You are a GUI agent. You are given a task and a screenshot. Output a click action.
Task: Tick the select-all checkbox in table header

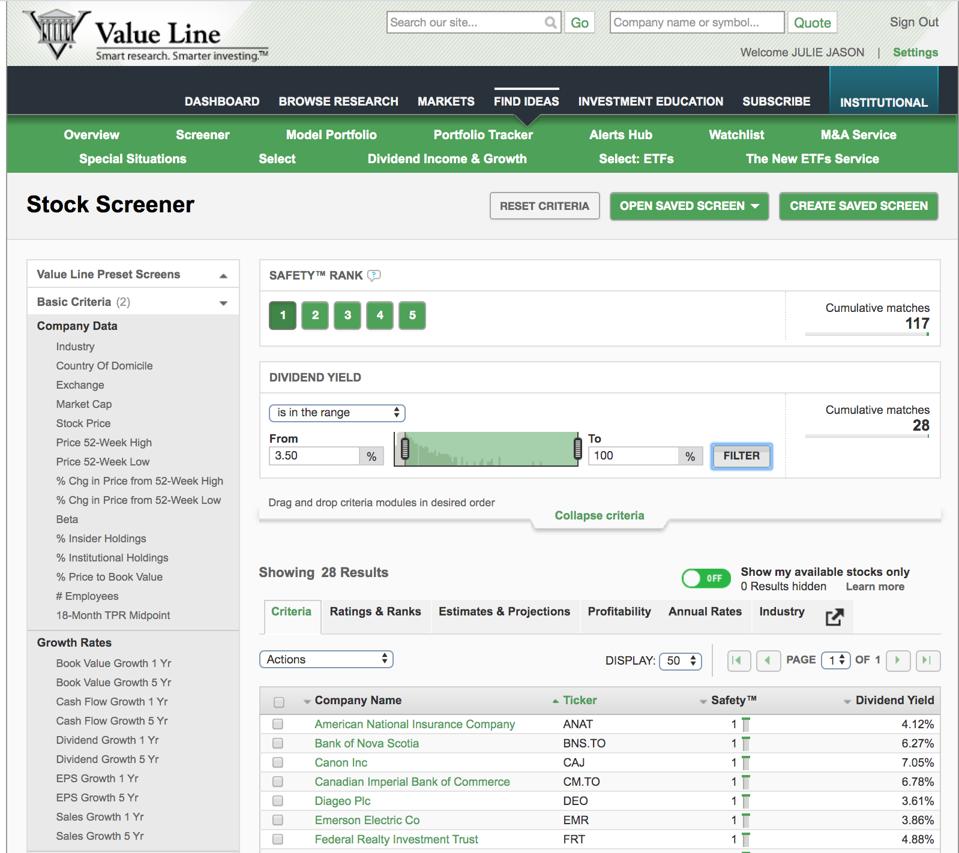278,702
